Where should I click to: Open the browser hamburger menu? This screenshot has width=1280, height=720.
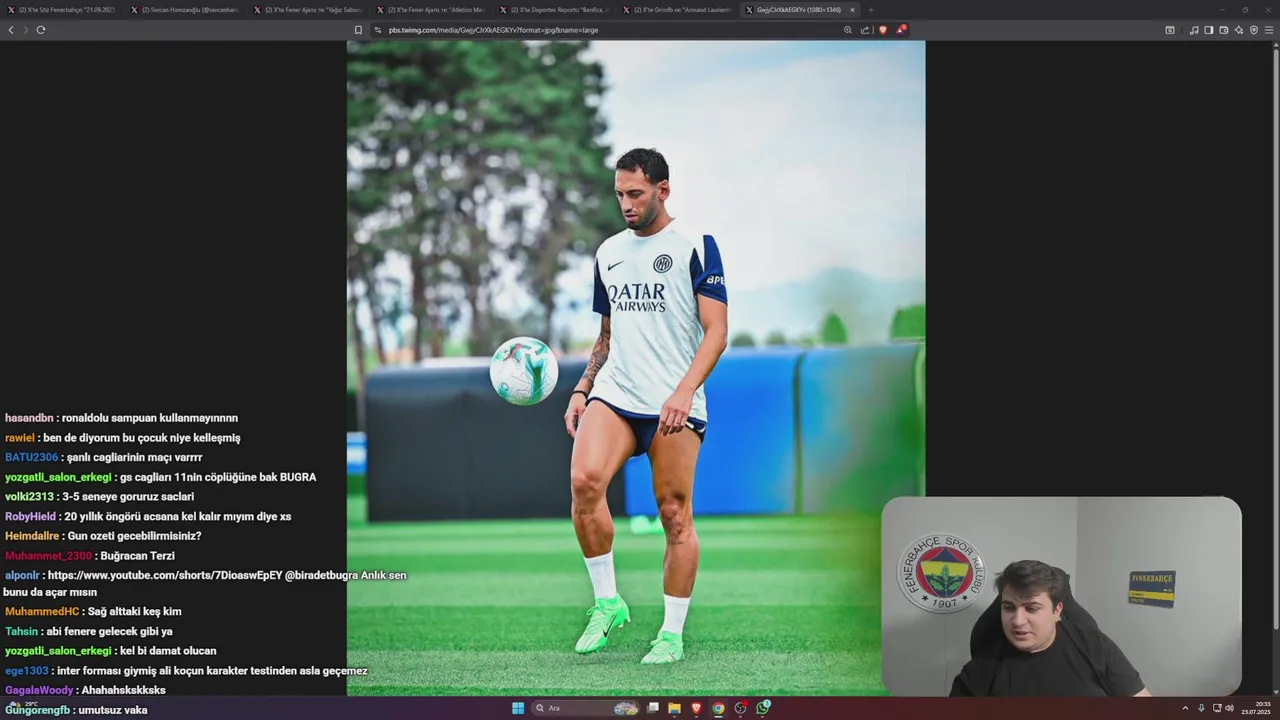[x=1269, y=30]
